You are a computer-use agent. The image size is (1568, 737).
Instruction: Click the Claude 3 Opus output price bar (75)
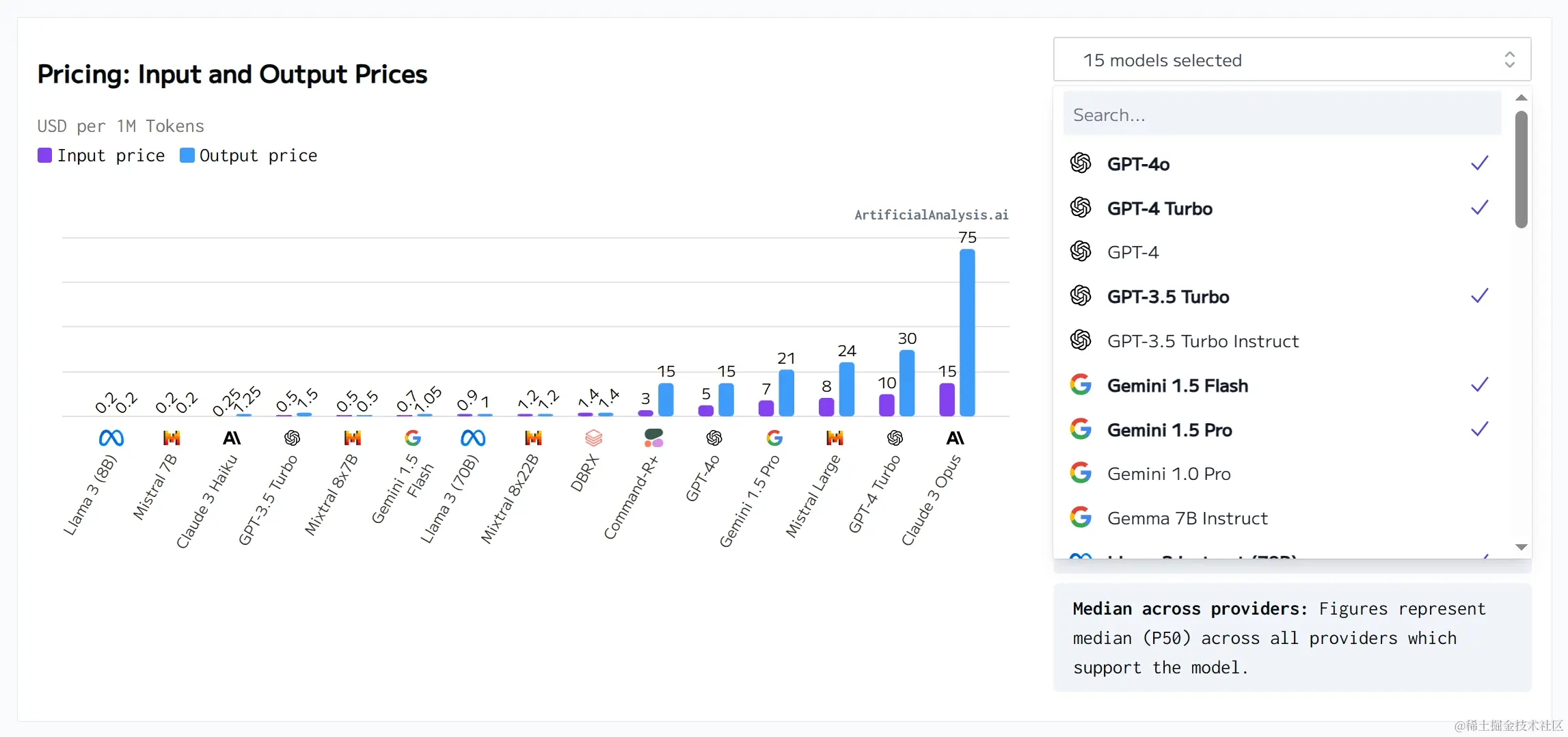pyautogui.click(x=967, y=332)
